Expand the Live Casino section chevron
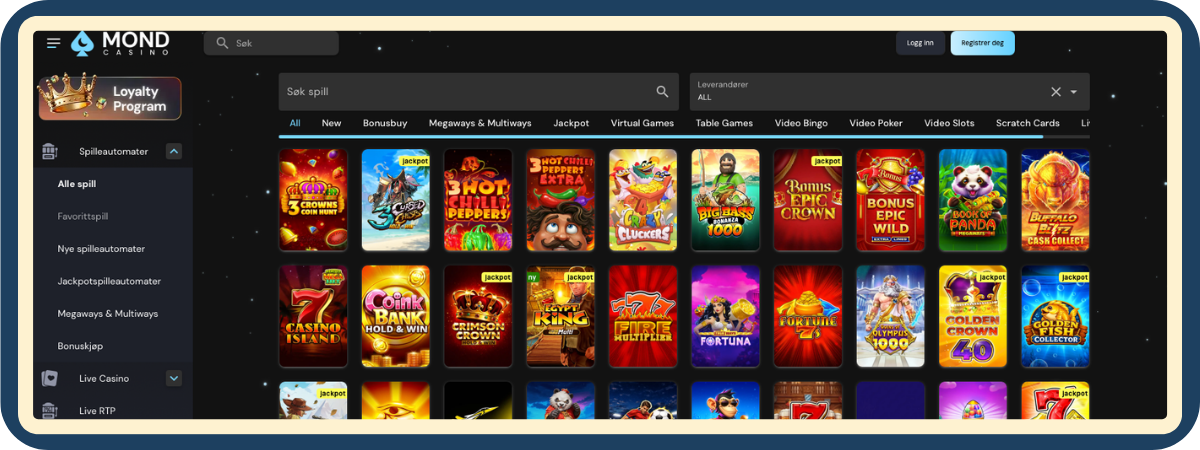1200x450 pixels. [x=174, y=378]
